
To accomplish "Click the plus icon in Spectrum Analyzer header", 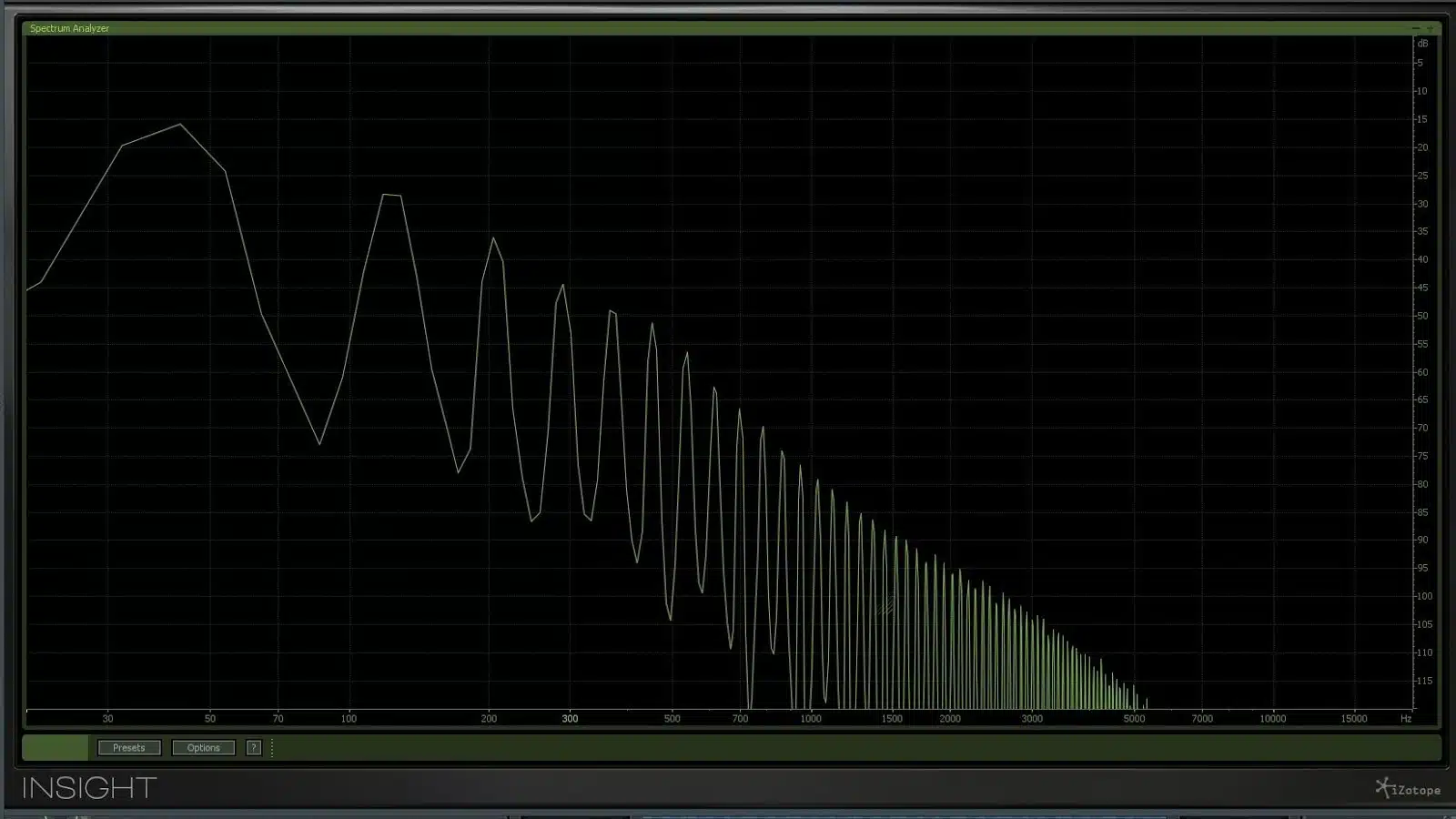I will (x=1430, y=28).
